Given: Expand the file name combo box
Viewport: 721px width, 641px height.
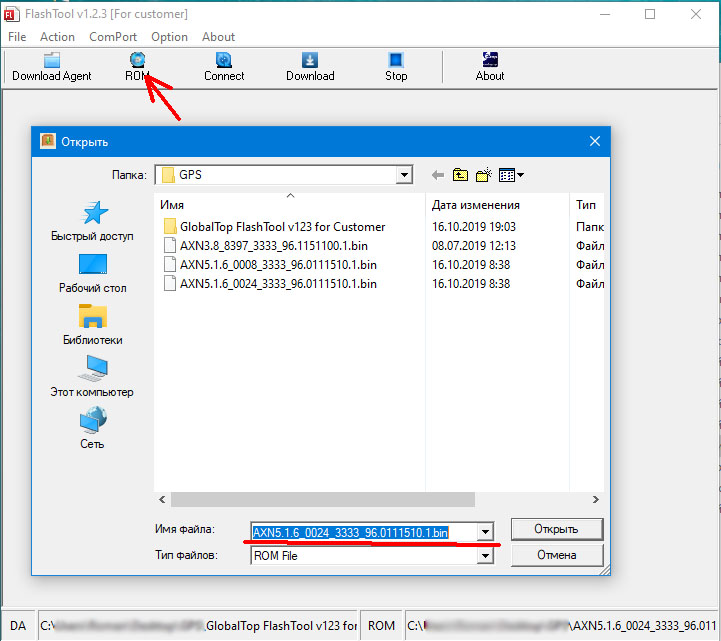Looking at the screenshot, I should tap(486, 532).
